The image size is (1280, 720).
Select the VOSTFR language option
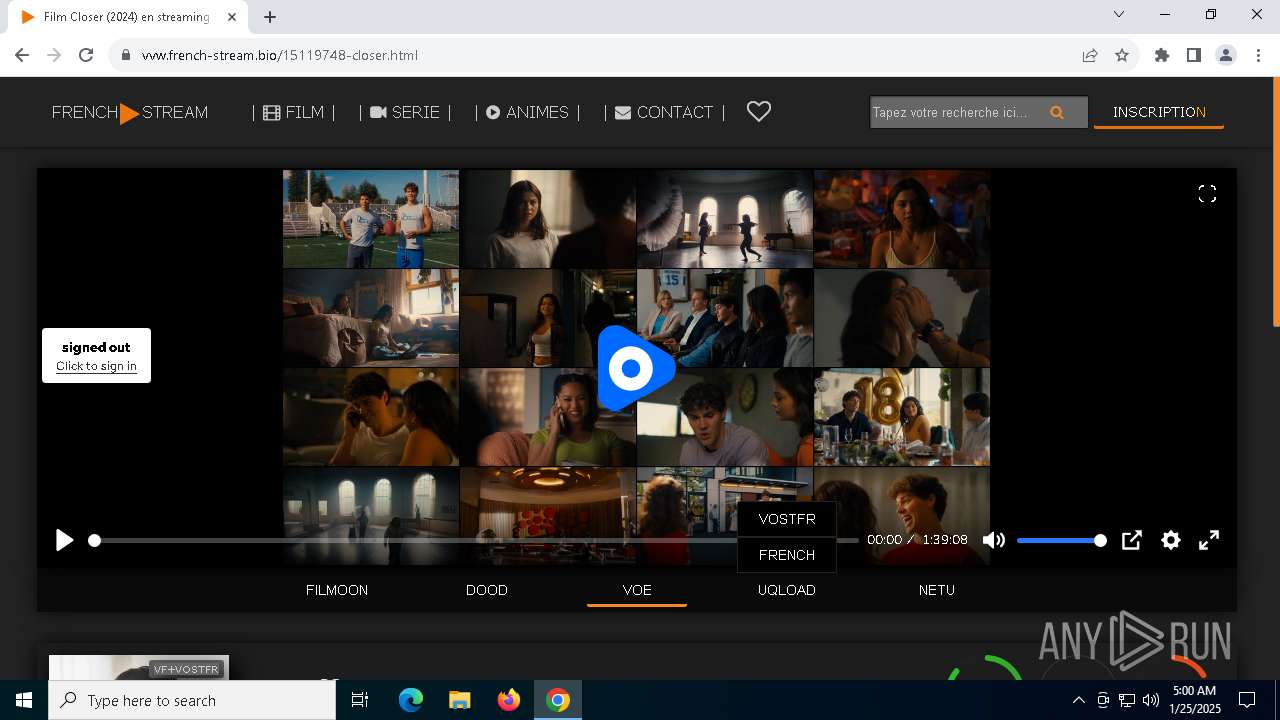[787, 519]
